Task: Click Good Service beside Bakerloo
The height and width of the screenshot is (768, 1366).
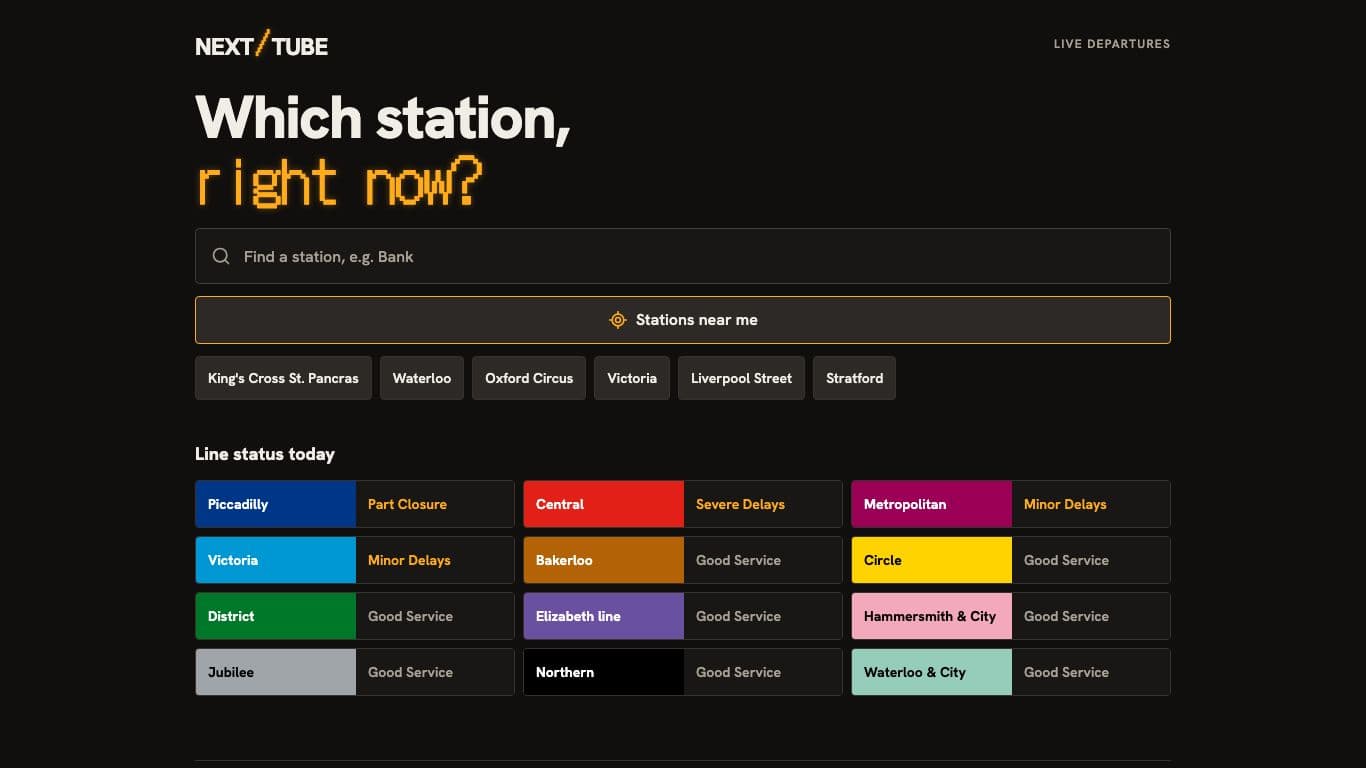Action: (738, 560)
